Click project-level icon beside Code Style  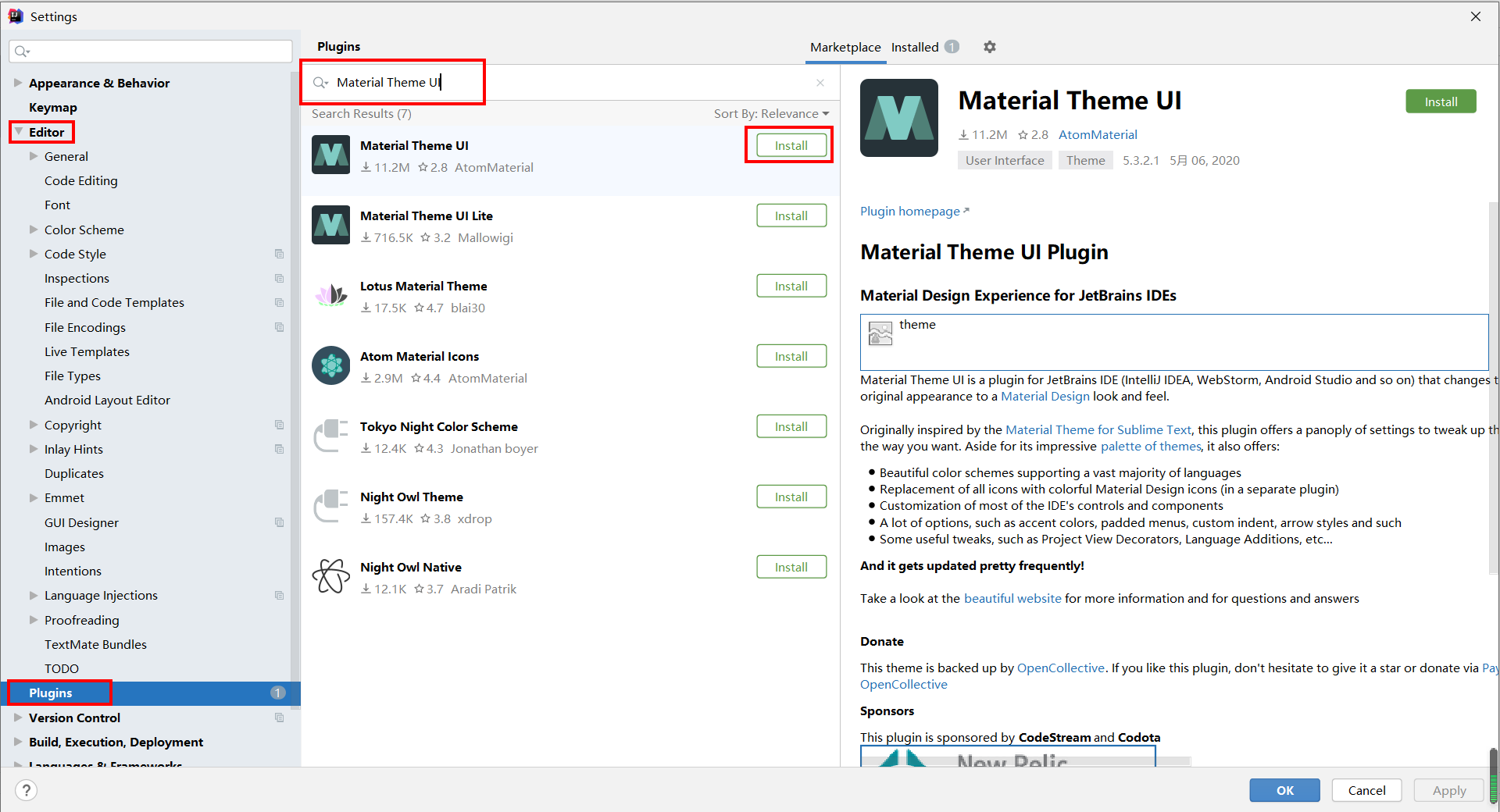tap(279, 254)
